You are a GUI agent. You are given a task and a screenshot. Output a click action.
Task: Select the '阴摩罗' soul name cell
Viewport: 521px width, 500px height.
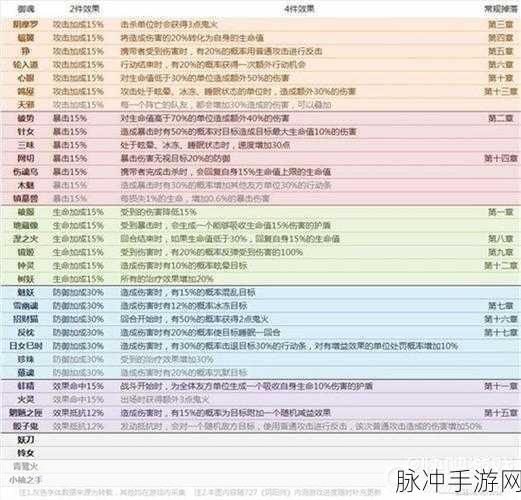26,24
